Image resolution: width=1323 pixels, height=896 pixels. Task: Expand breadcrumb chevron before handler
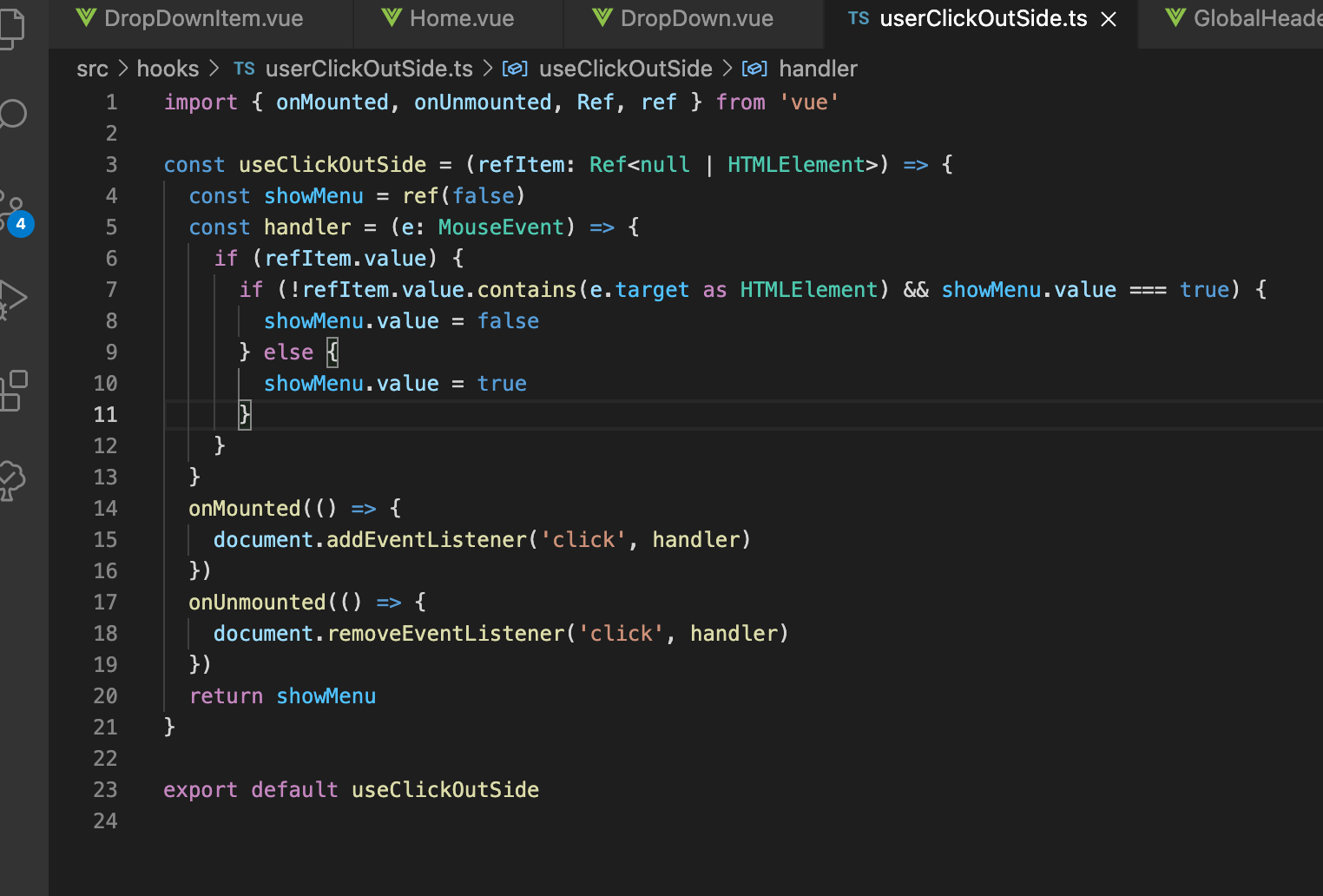coord(727,68)
